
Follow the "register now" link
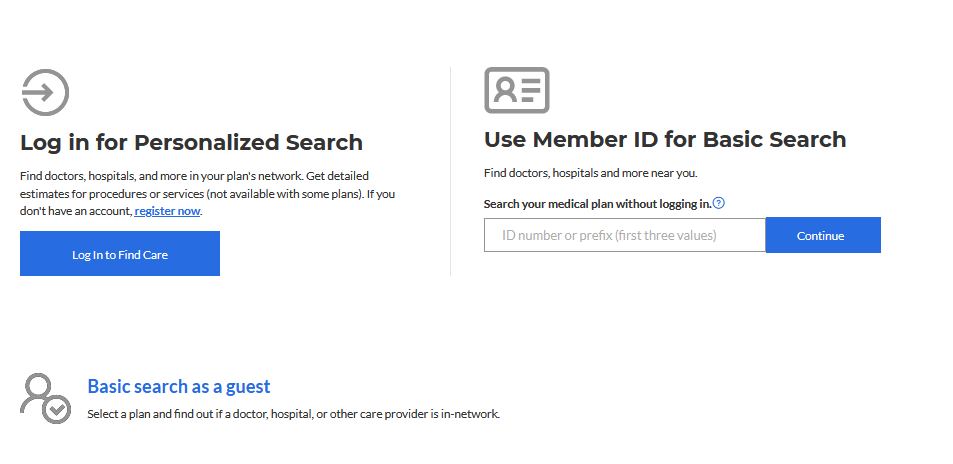(167, 211)
